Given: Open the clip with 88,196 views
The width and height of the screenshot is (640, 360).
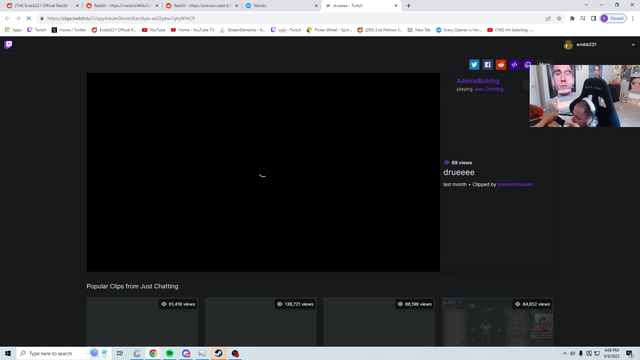Looking at the screenshot, I should [x=379, y=322].
